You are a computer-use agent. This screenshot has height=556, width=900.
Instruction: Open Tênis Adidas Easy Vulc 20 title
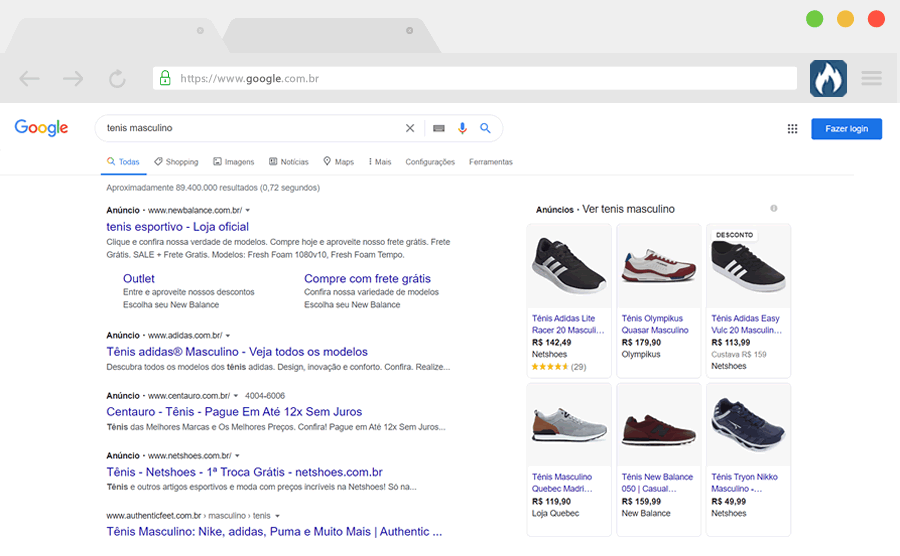746,324
